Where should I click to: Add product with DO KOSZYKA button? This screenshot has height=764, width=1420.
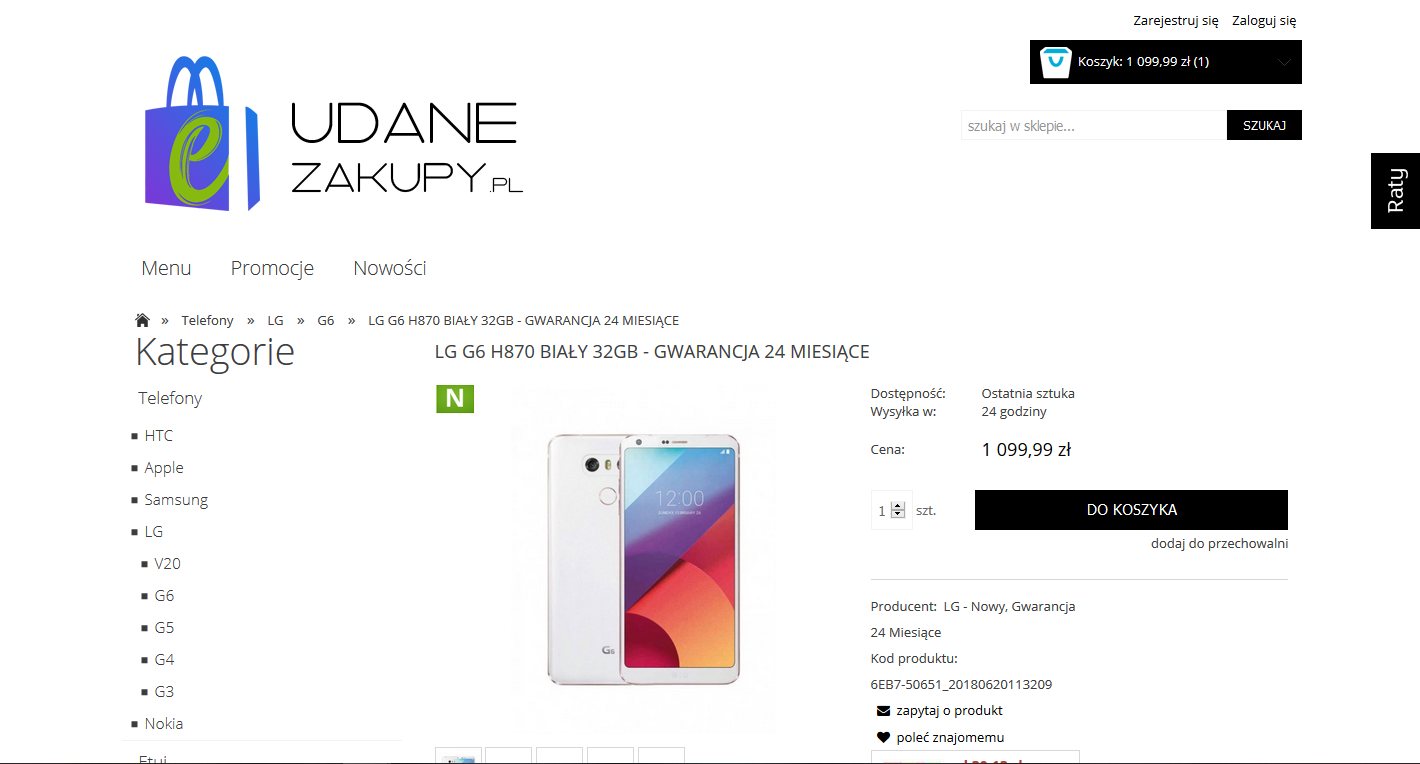[x=1131, y=510]
